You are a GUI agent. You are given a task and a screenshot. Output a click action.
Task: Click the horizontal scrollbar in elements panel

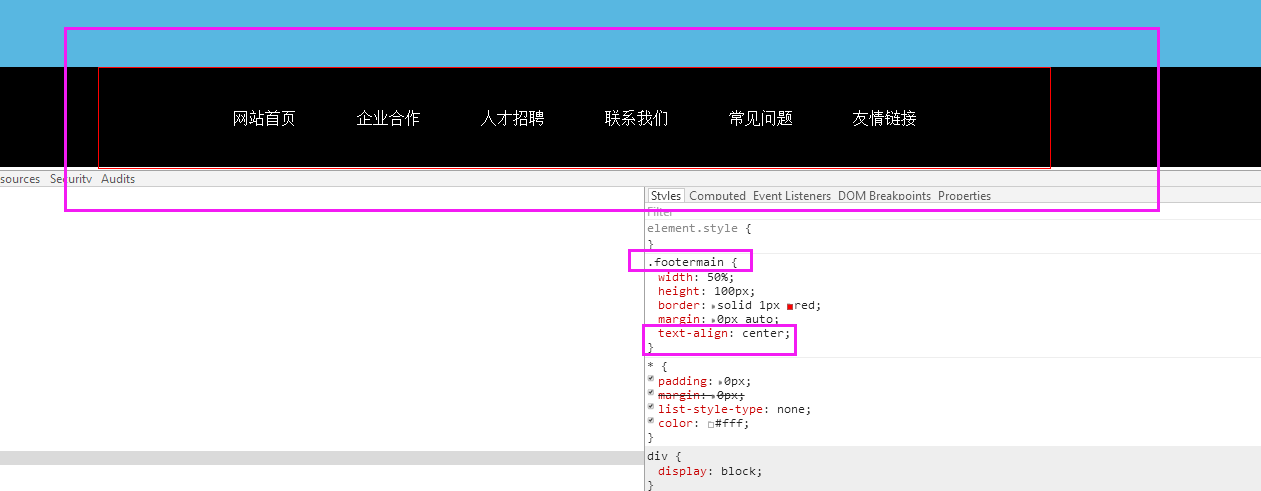(322, 458)
